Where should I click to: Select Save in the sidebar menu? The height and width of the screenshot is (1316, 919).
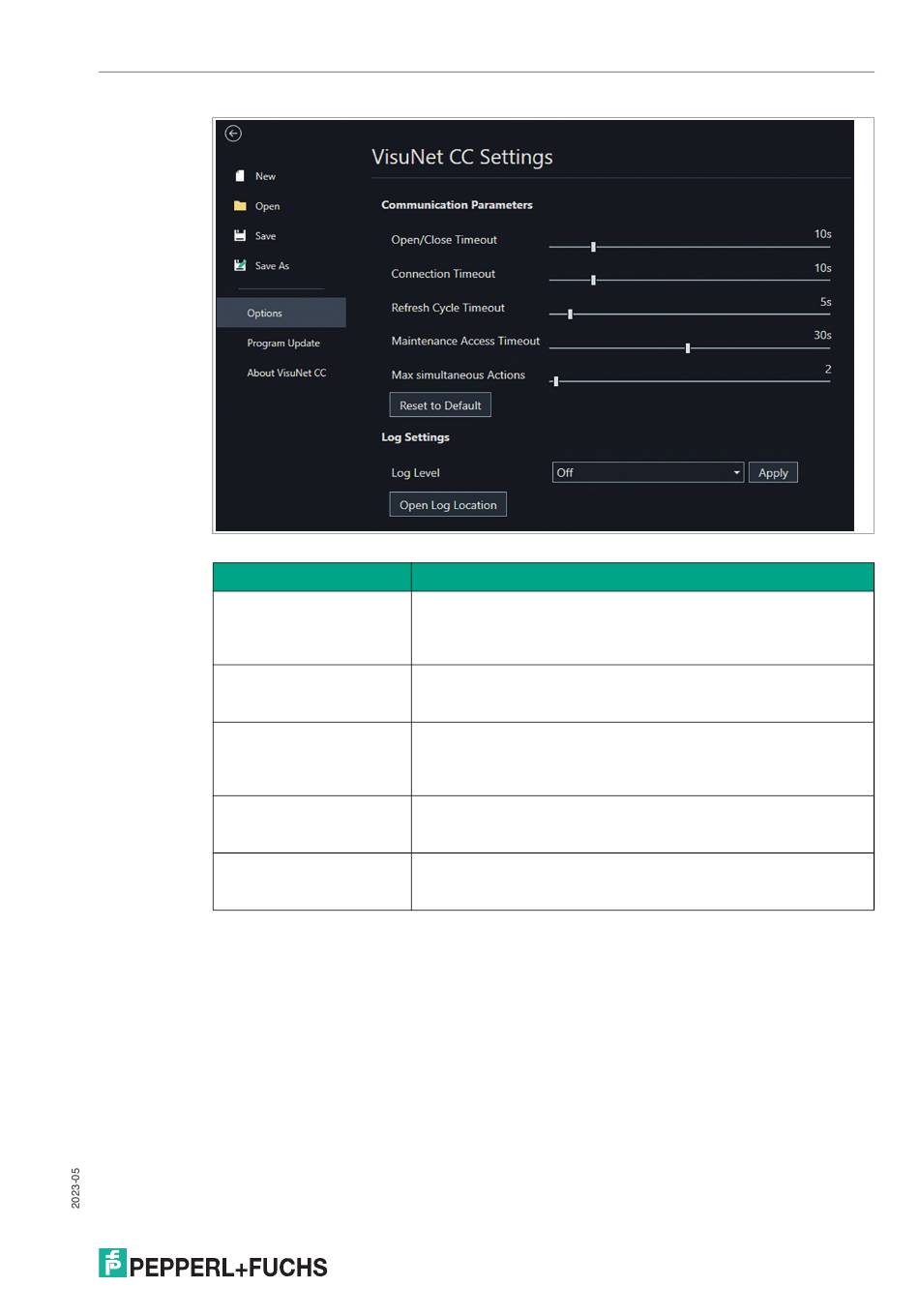point(265,236)
